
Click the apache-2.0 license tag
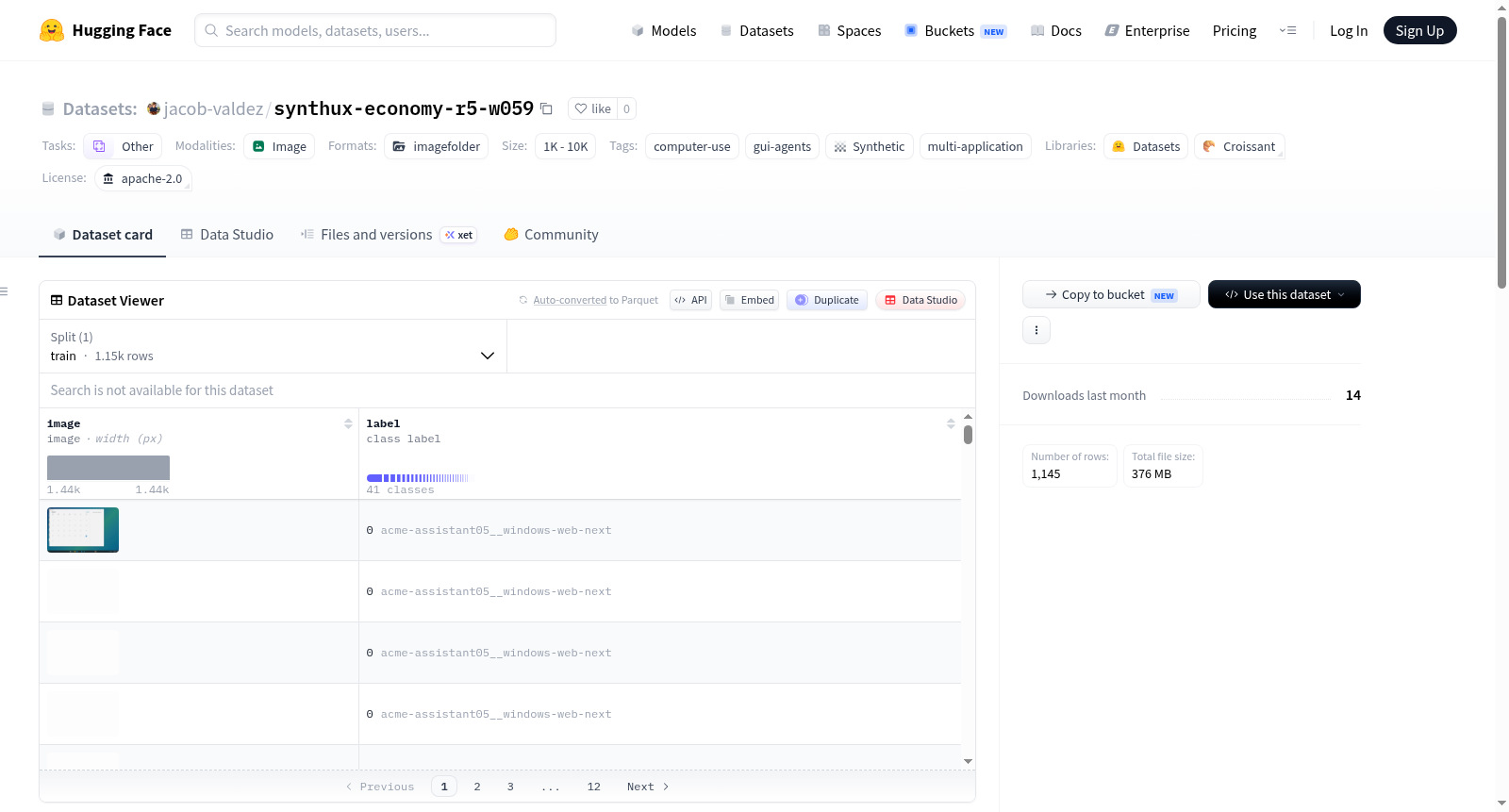pyautogui.click(x=143, y=178)
